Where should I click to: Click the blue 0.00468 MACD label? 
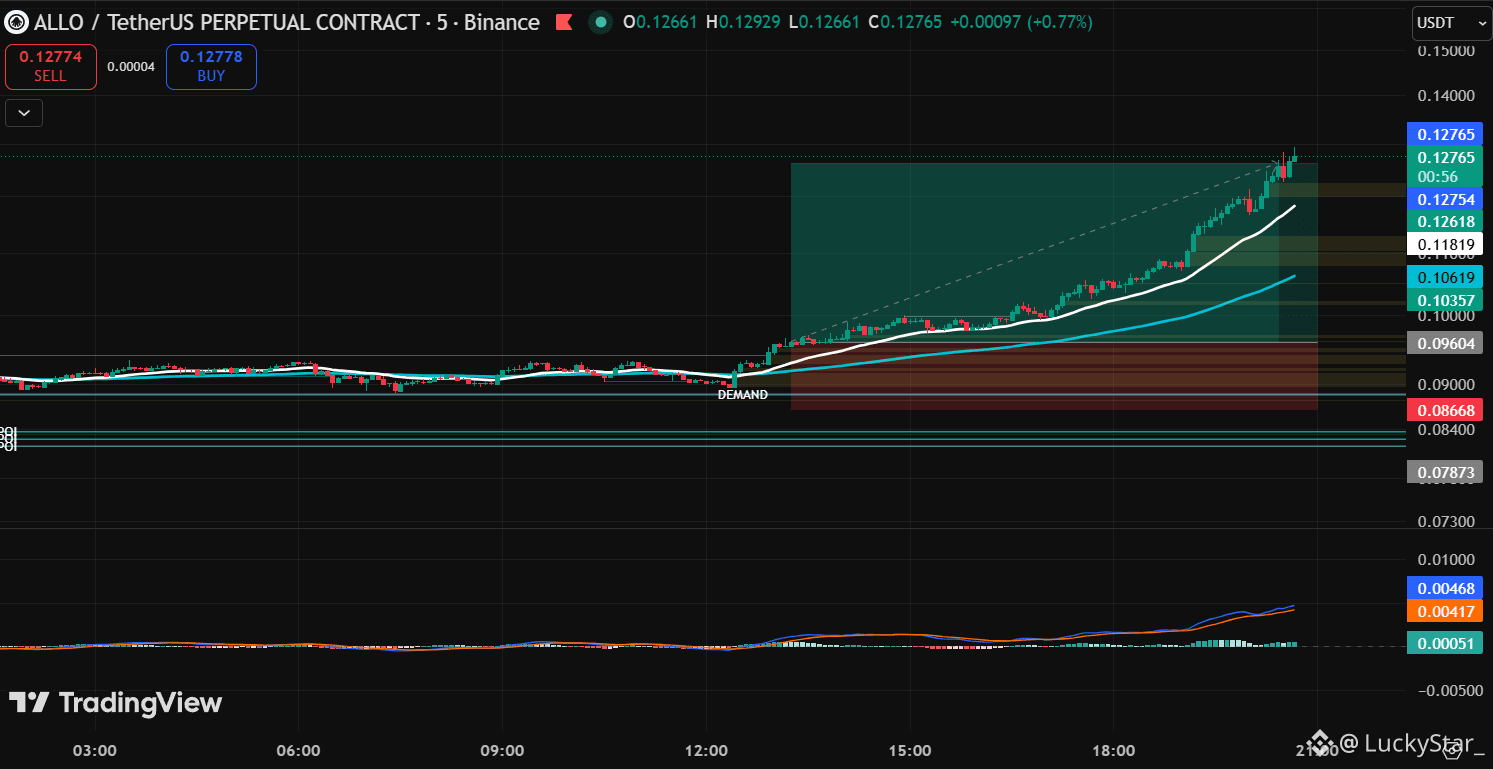coord(1446,588)
